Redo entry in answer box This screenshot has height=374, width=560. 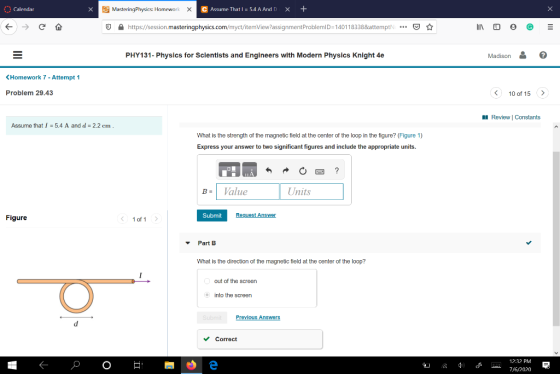coord(285,171)
